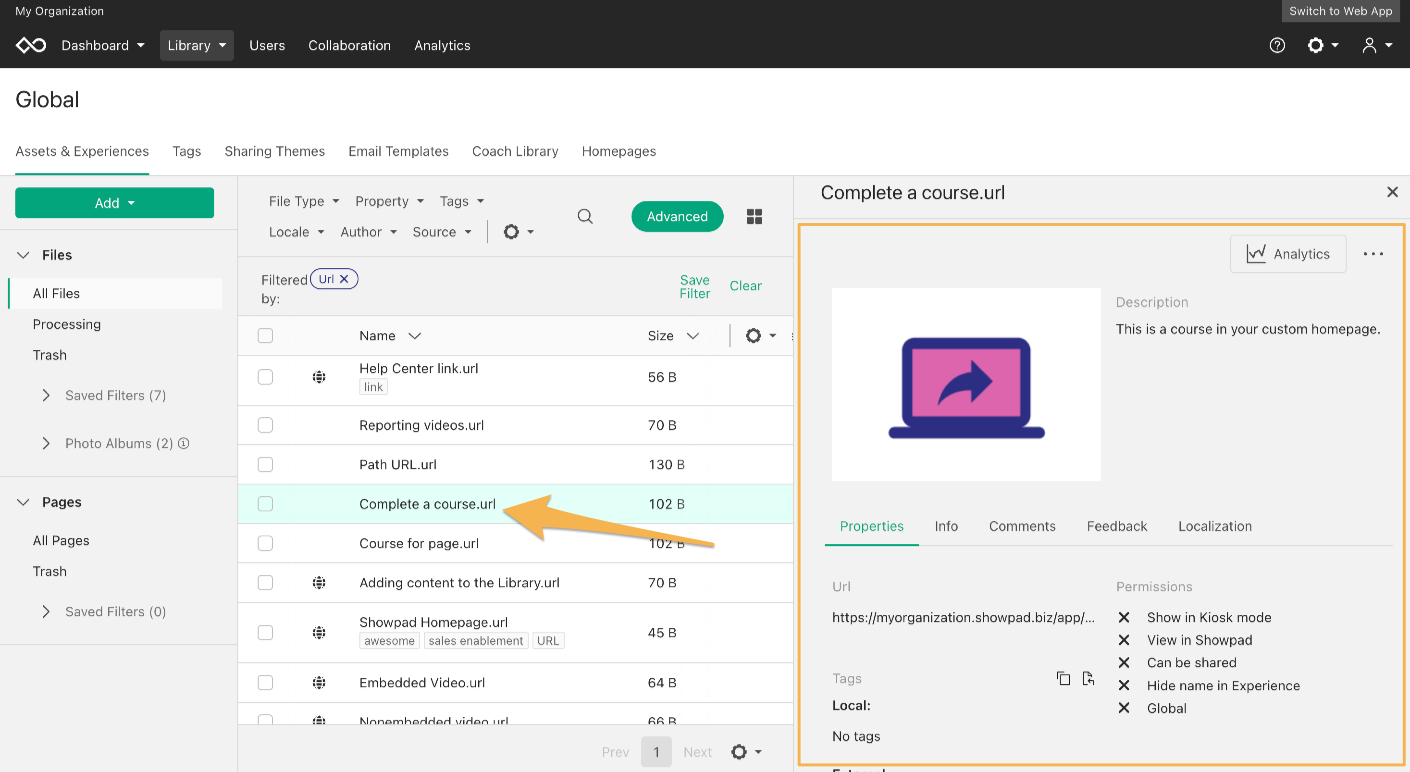Open the Library dropdown menu

pos(197,45)
